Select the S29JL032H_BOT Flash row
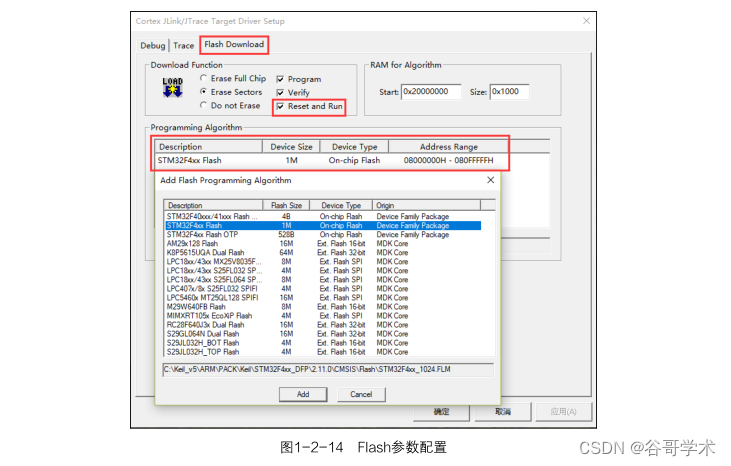 (323, 343)
